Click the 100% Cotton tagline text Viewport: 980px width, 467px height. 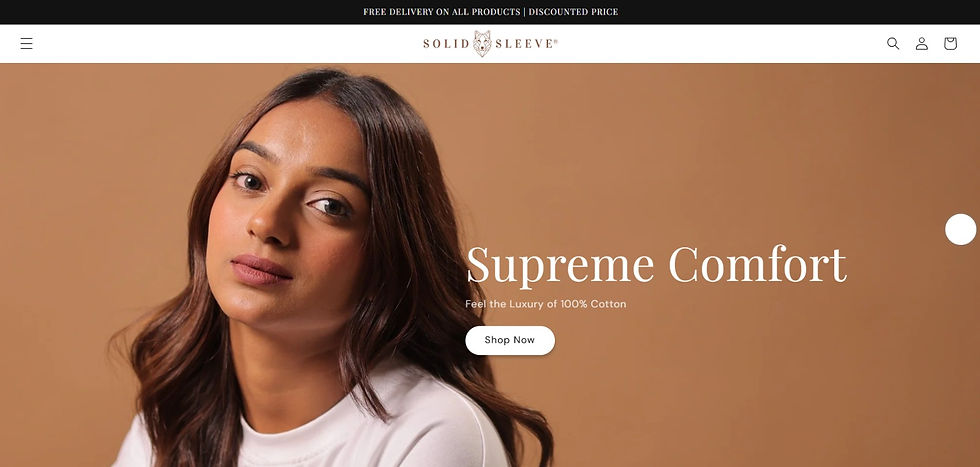click(546, 304)
